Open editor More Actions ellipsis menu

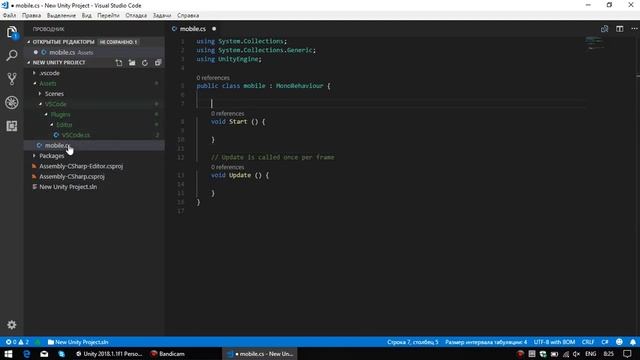[x=634, y=29]
